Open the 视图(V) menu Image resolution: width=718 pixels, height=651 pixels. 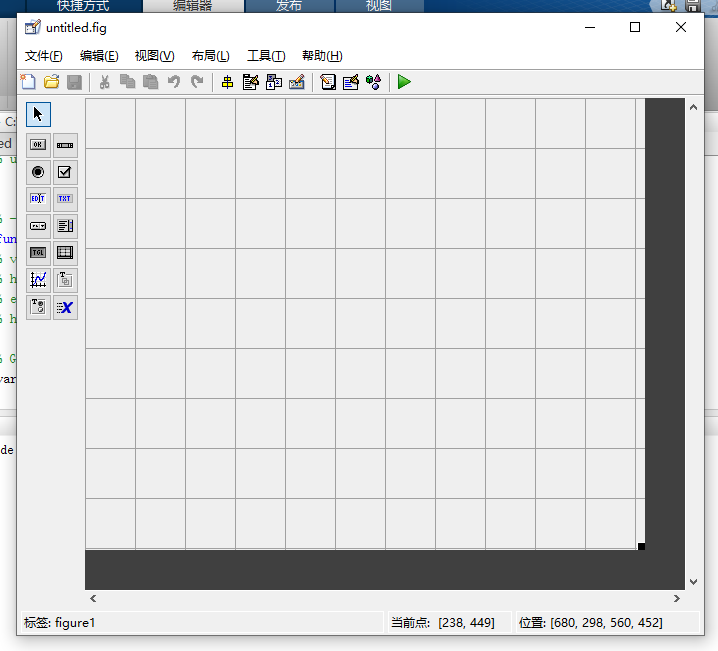tap(154, 56)
